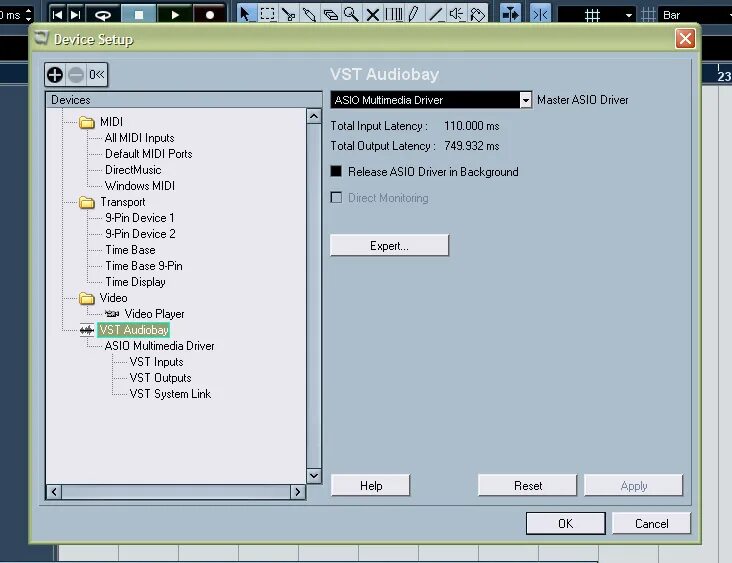
Task: Select the Time Warp tool
Action: pos(394,14)
